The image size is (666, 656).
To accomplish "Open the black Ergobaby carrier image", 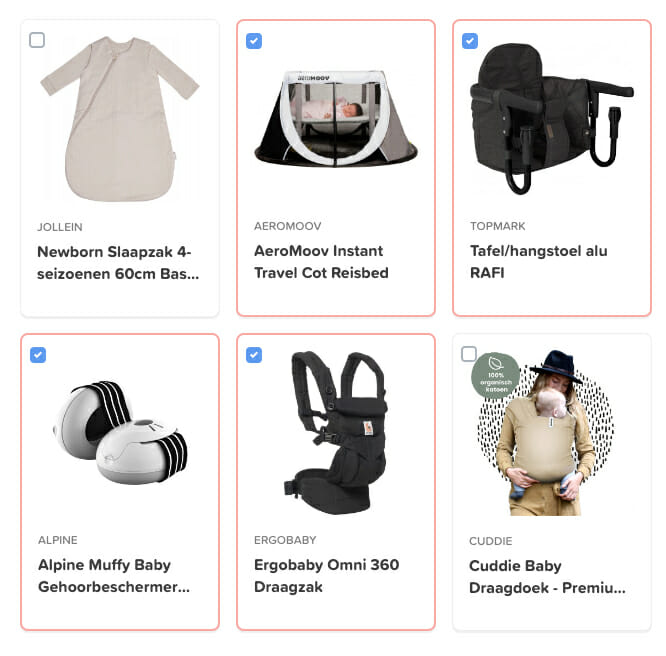I will pyautogui.click(x=336, y=433).
